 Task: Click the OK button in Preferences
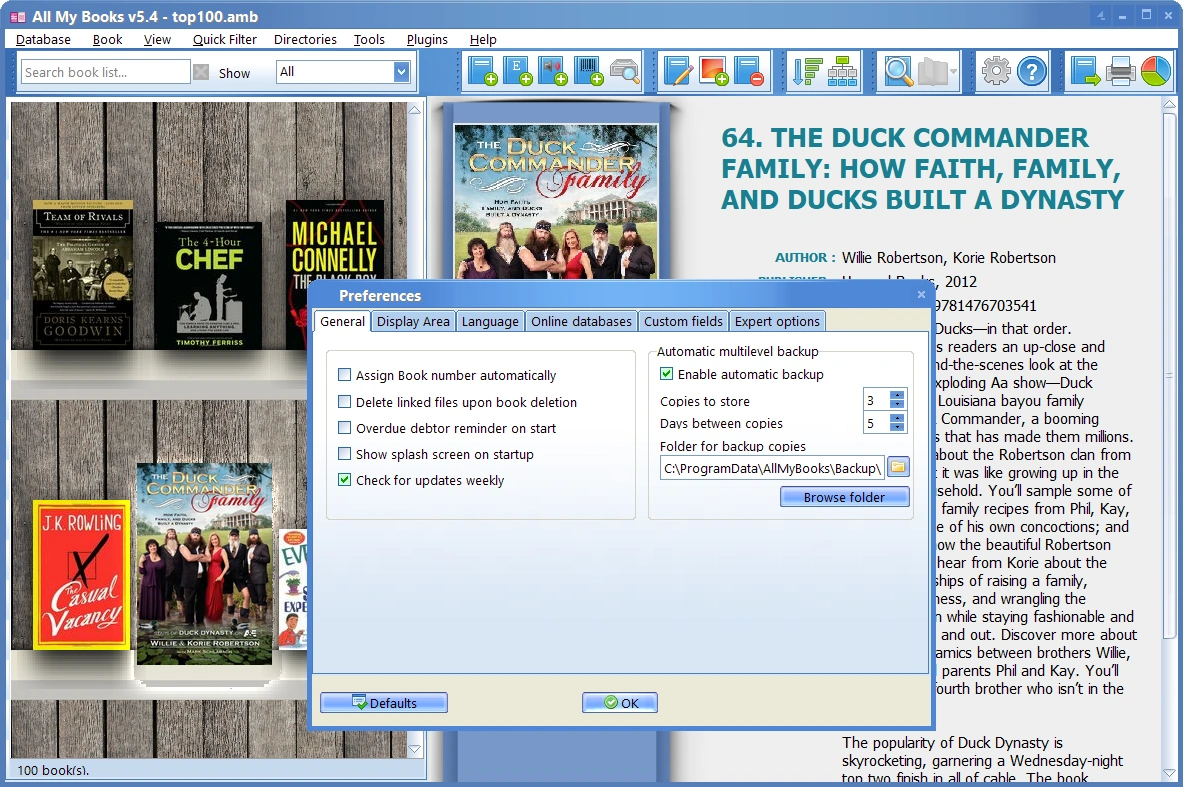[x=619, y=702]
